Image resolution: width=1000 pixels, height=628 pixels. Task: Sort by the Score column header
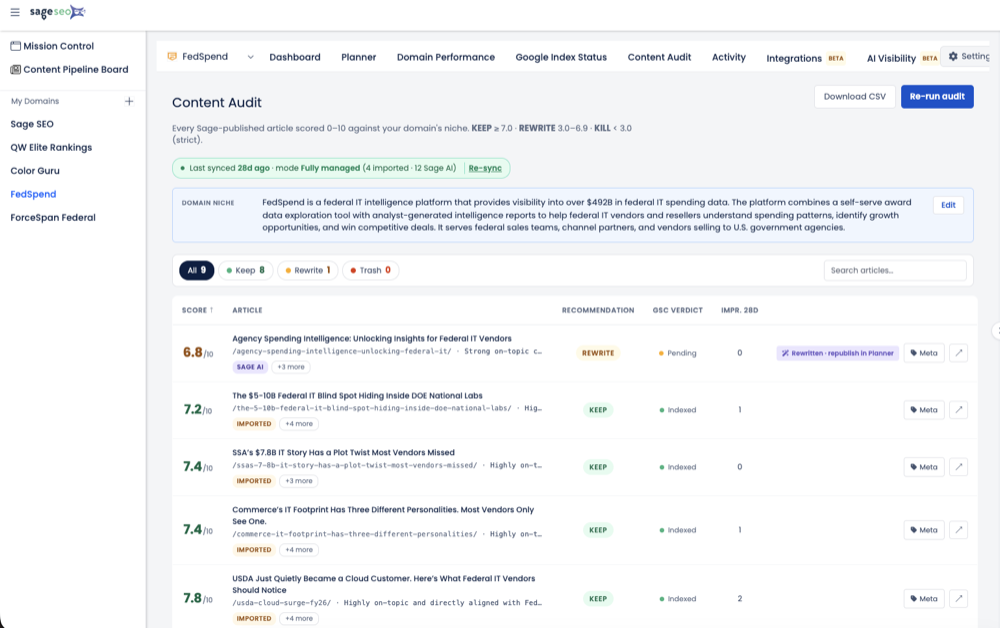198,310
